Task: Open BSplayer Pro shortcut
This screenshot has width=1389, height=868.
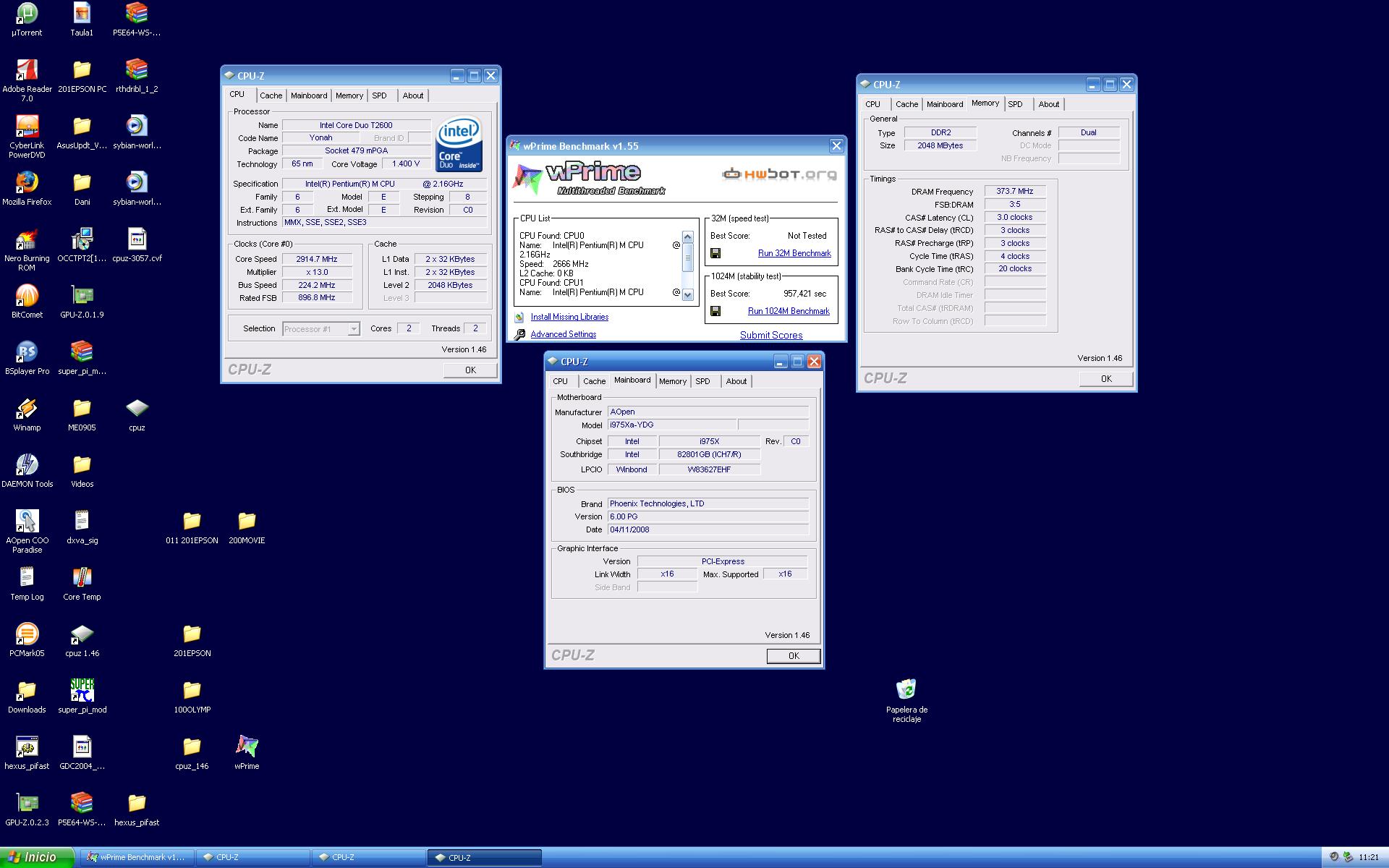Action: [27, 358]
